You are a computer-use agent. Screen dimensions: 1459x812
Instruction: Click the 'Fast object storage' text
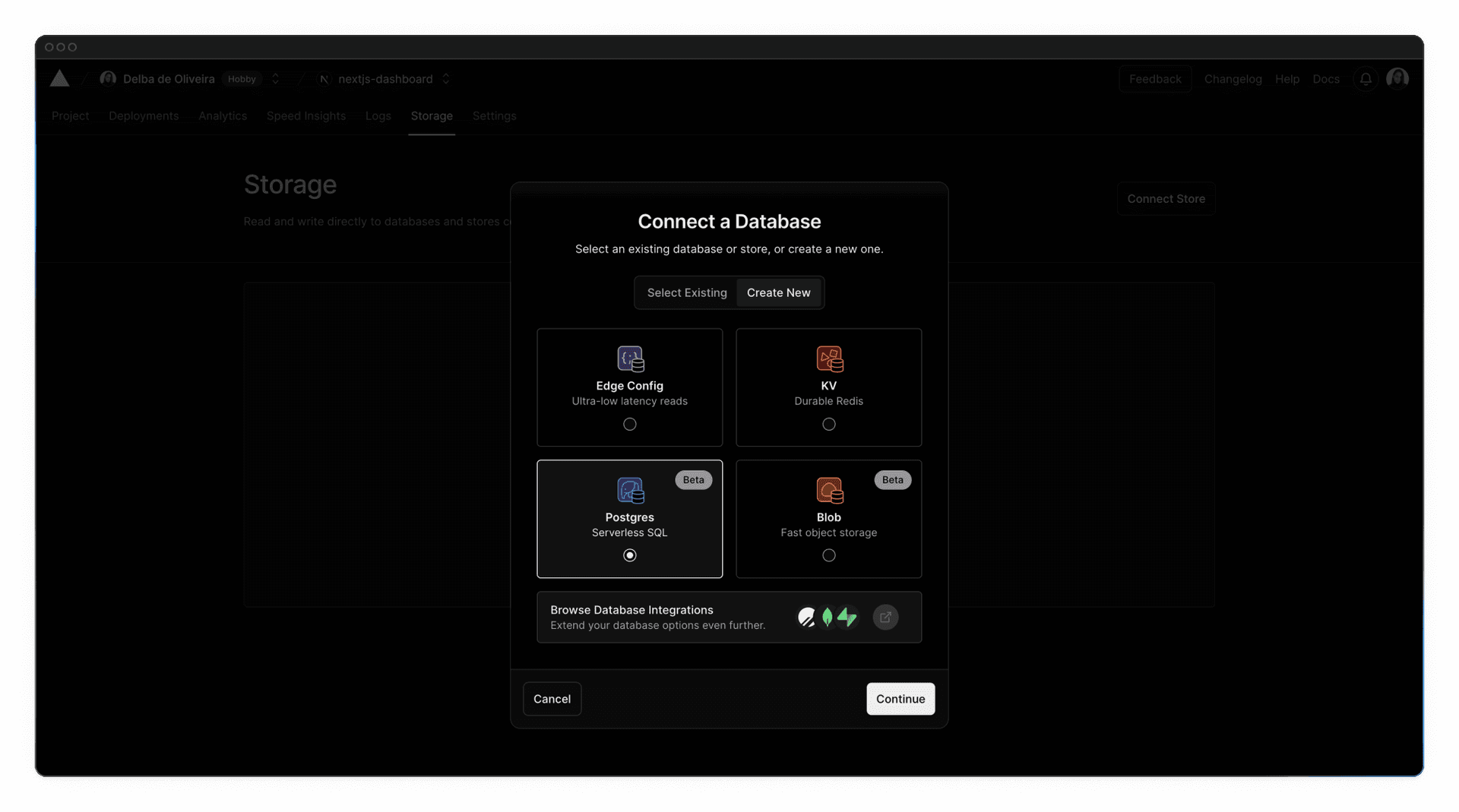click(828, 532)
